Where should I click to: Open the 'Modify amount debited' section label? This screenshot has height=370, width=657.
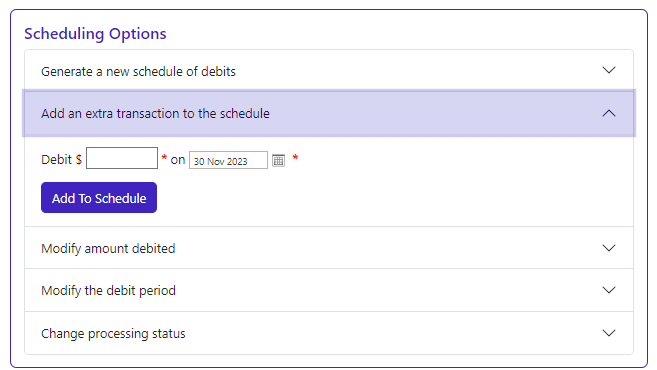(x=108, y=248)
